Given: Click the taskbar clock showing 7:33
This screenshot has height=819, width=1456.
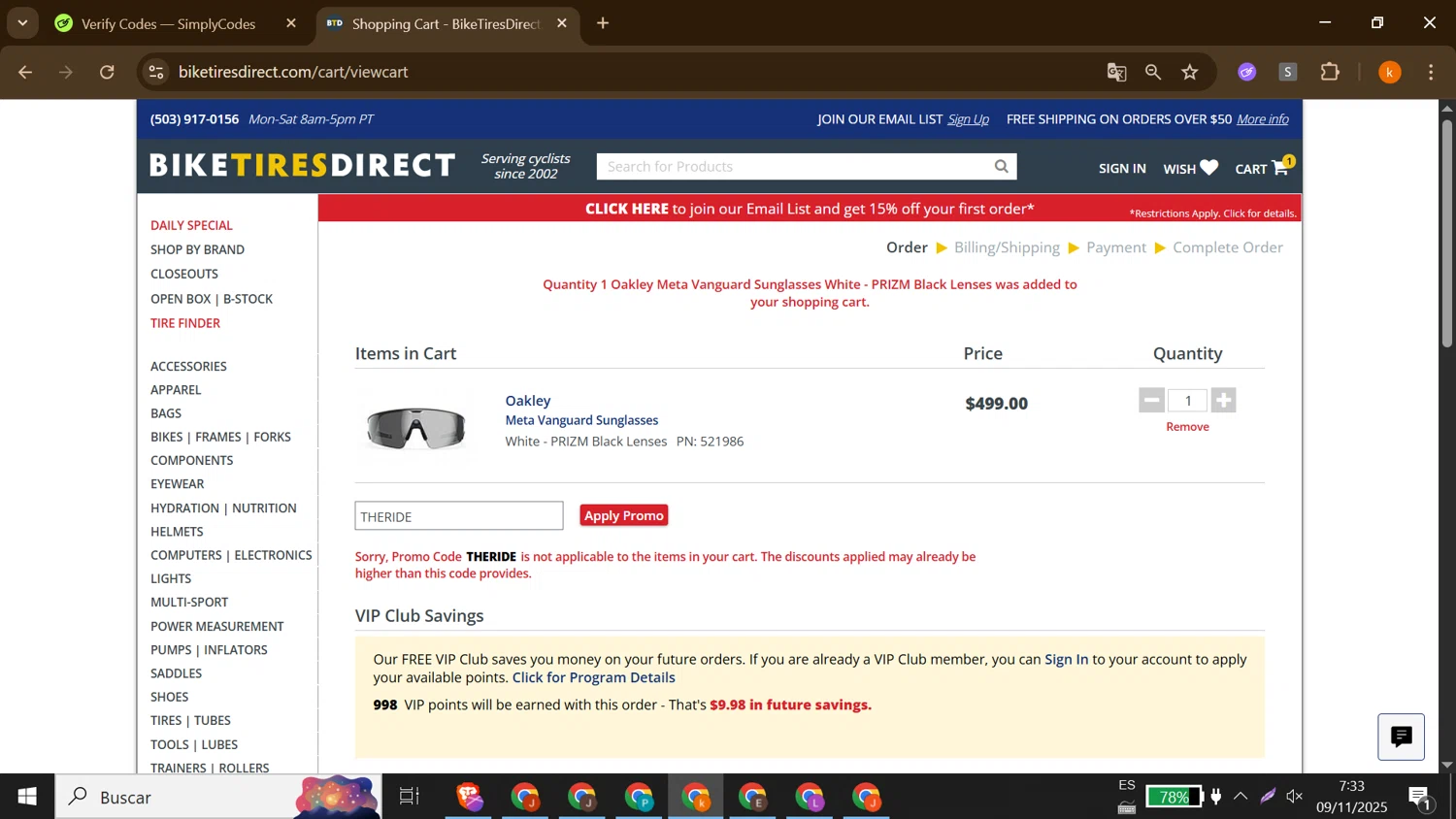Looking at the screenshot, I should [1352, 797].
